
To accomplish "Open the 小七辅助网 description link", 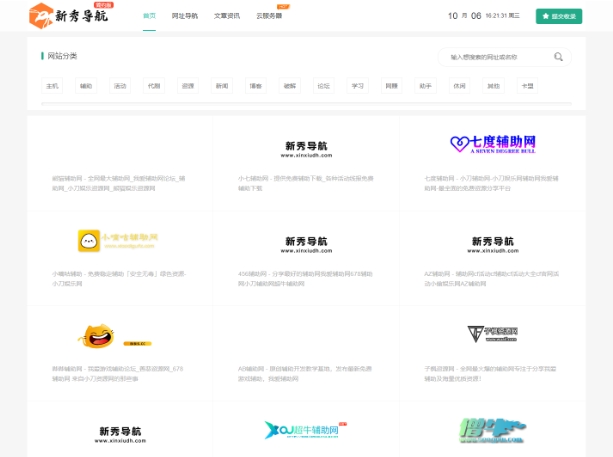I will coord(306,183).
